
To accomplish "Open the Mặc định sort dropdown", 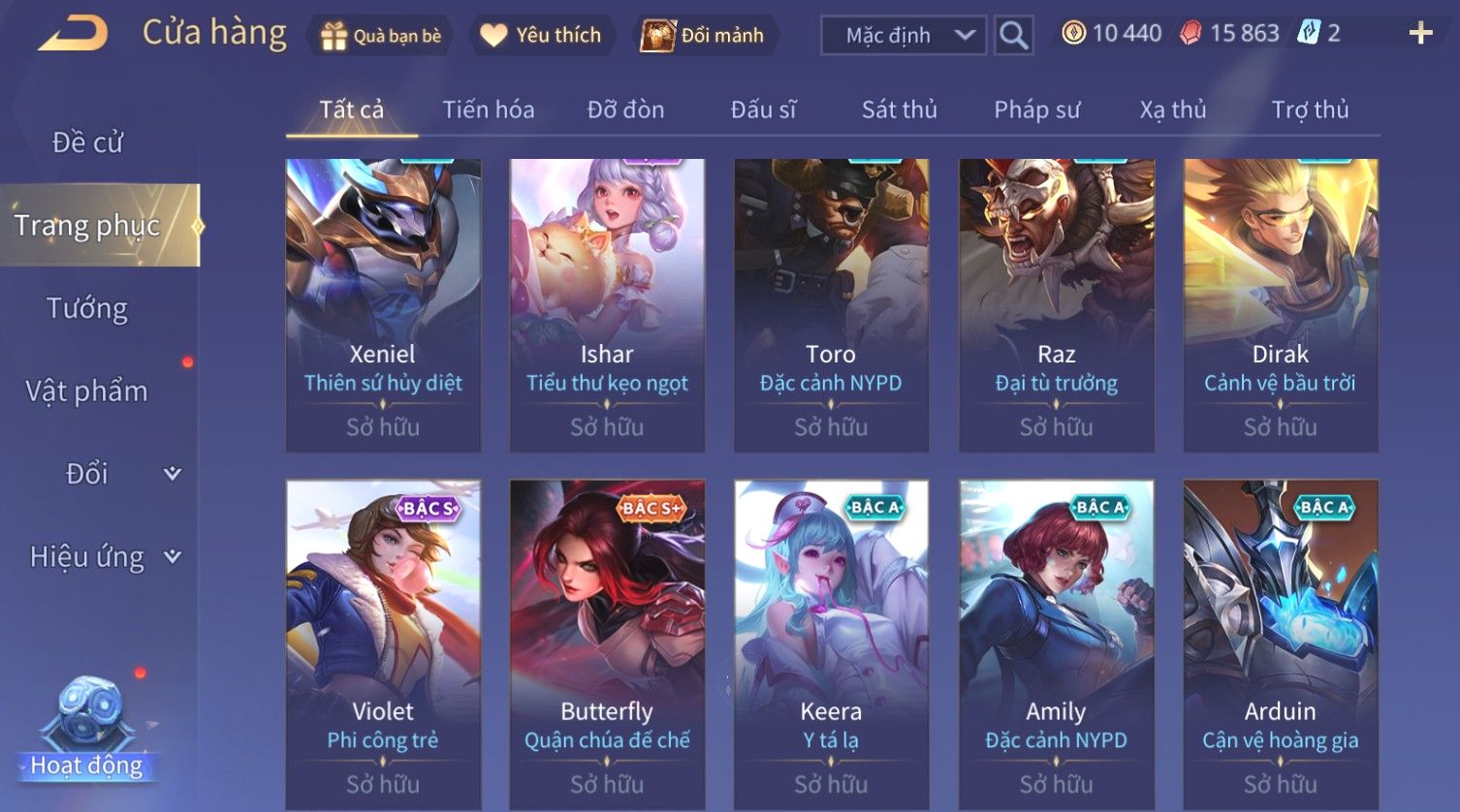I will coord(904,36).
